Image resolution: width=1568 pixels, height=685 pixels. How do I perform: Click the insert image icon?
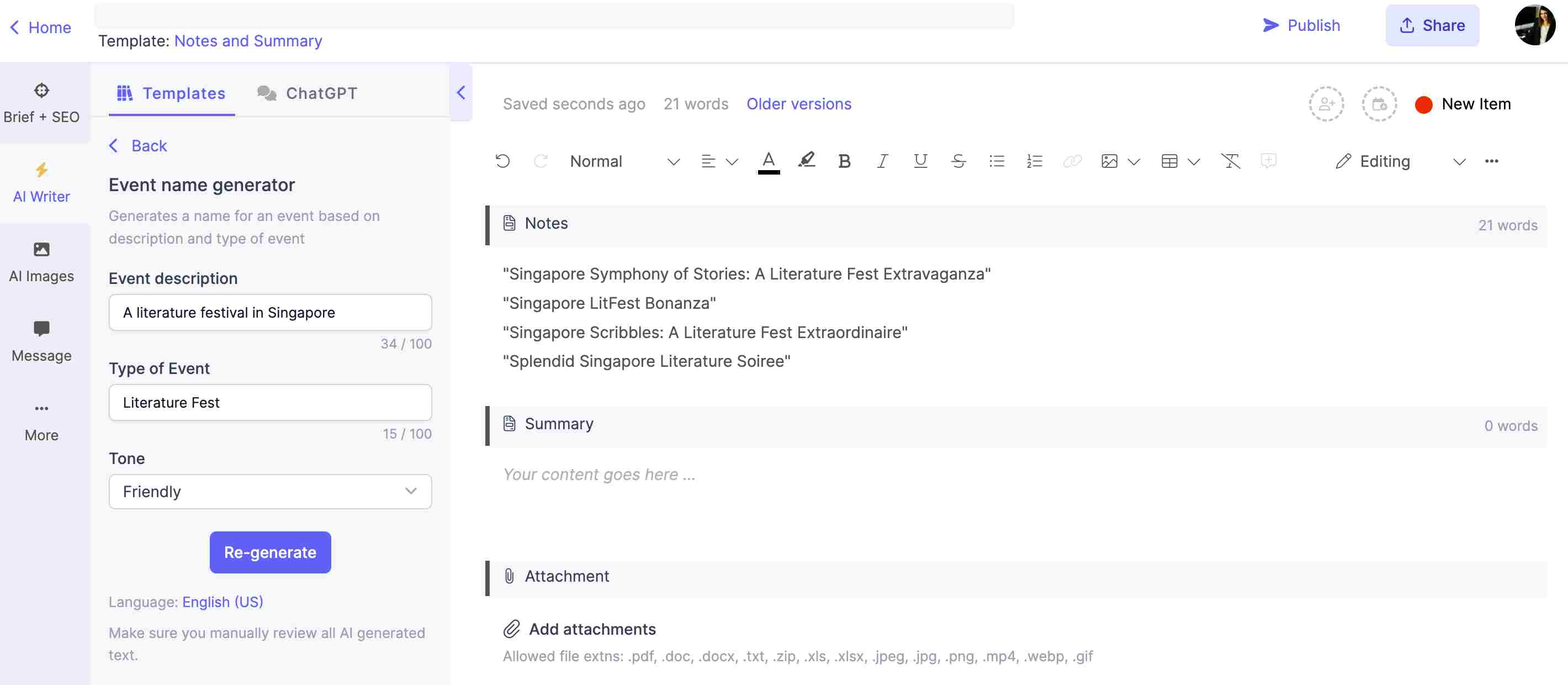coord(1108,160)
